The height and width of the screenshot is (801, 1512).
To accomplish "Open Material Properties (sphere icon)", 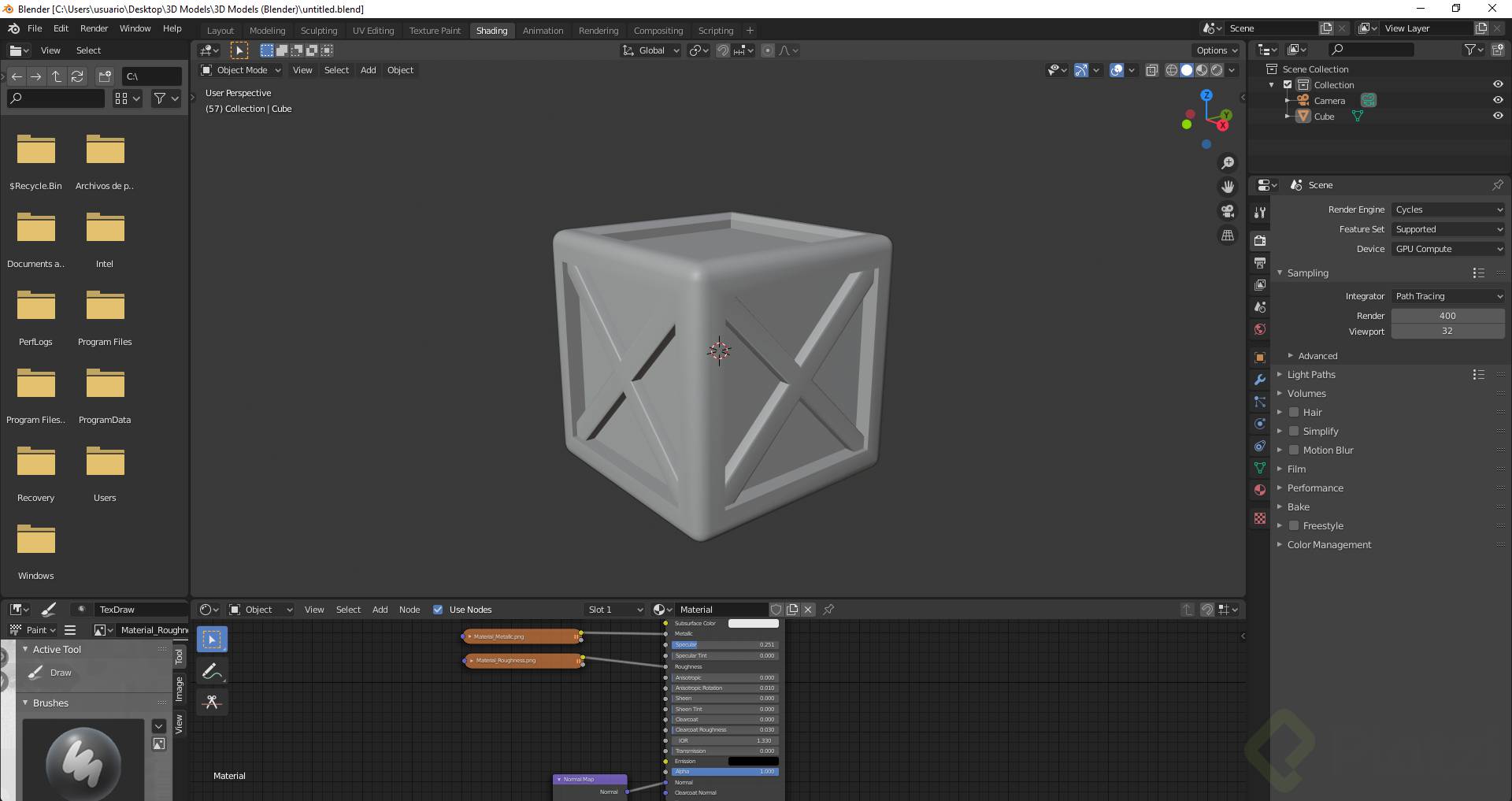I will pyautogui.click(x=1259, y=489).
